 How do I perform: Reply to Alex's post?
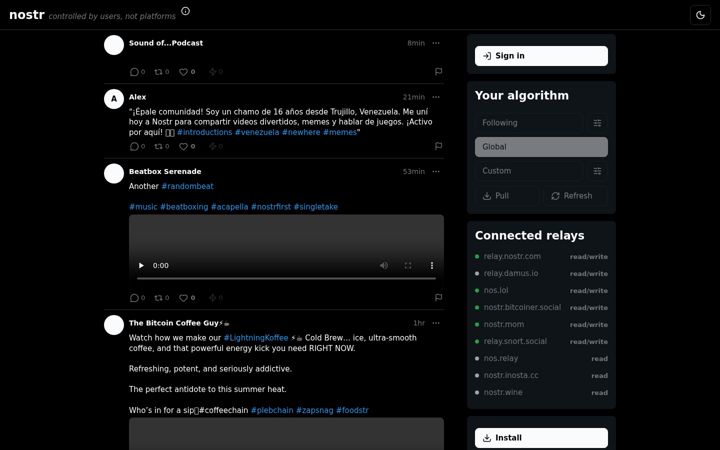[x=137, y=146]
